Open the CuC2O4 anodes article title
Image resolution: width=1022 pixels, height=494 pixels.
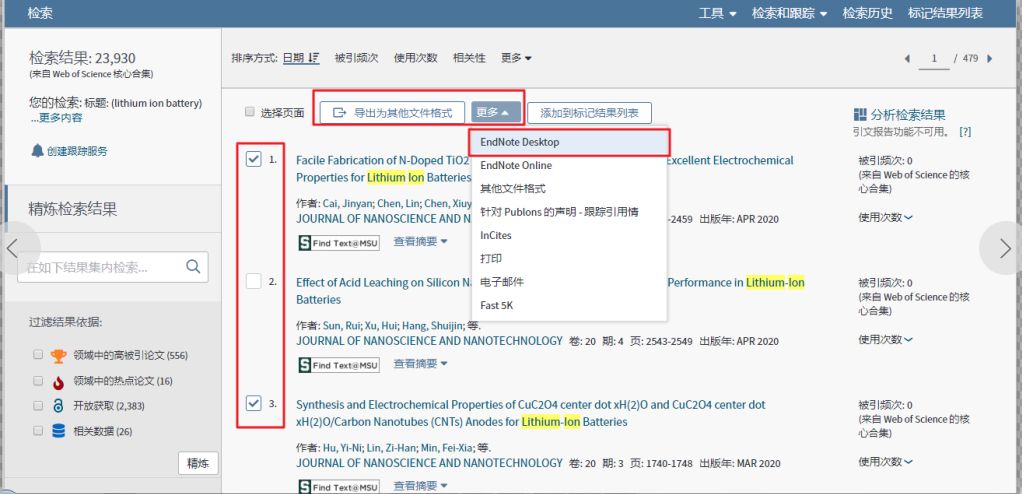531,413
